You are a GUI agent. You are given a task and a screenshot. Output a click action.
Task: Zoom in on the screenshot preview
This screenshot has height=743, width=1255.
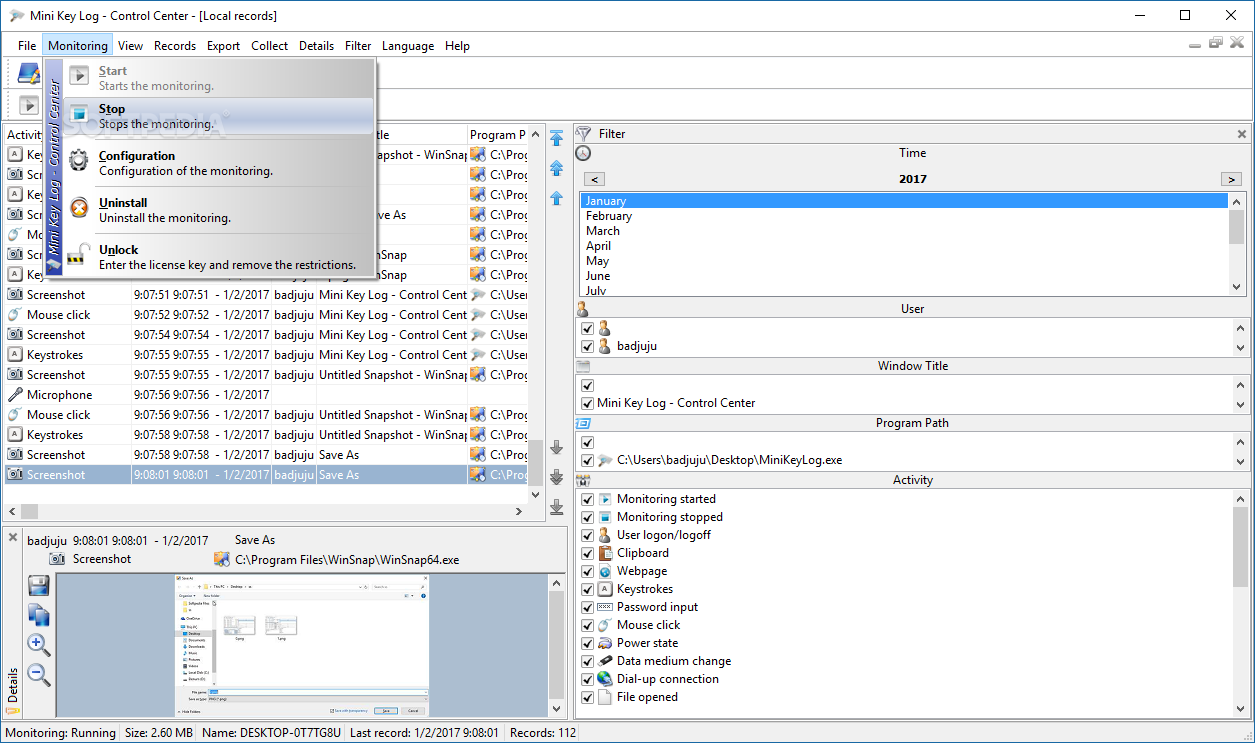(39, 644)
